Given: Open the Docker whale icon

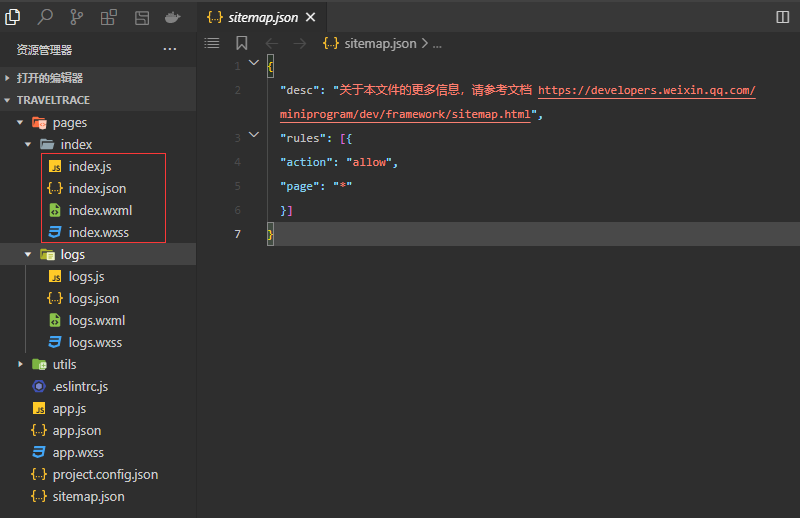Looking at the screenshot, I should 172,17.
